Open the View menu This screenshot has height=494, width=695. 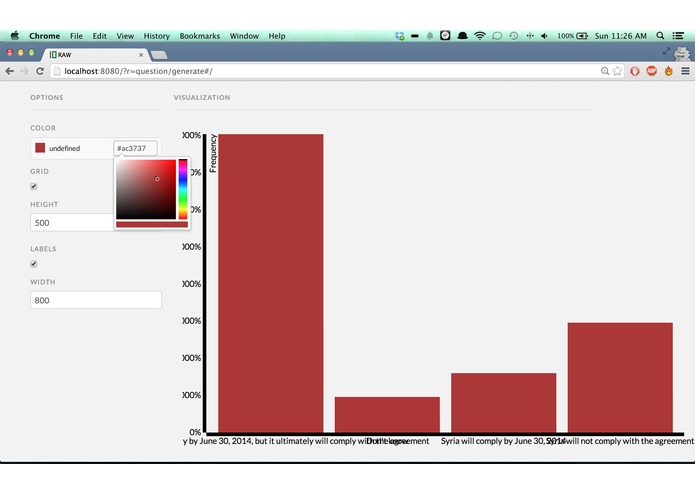tap(125, 36)
